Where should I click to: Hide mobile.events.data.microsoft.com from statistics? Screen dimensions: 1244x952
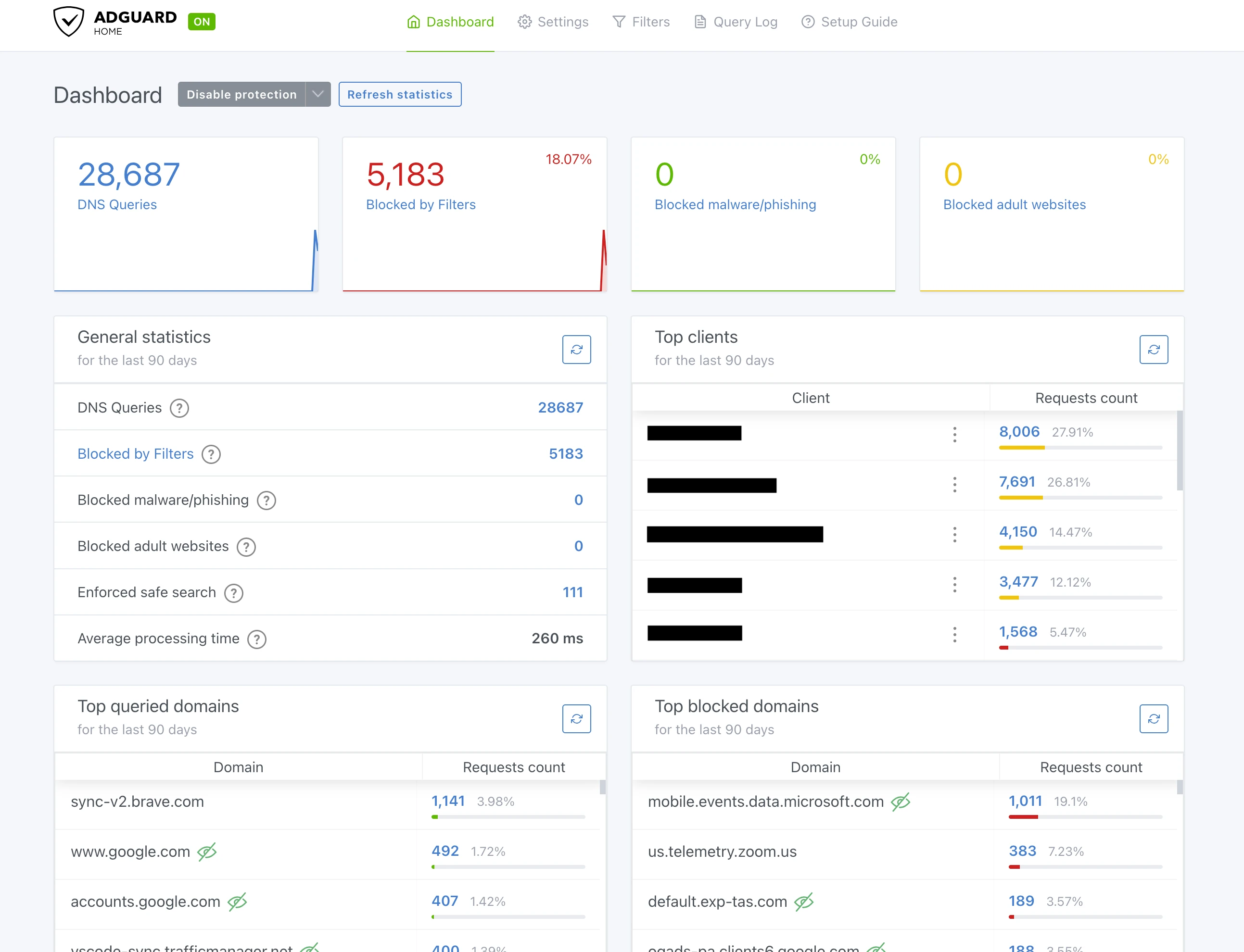(901, 801)
